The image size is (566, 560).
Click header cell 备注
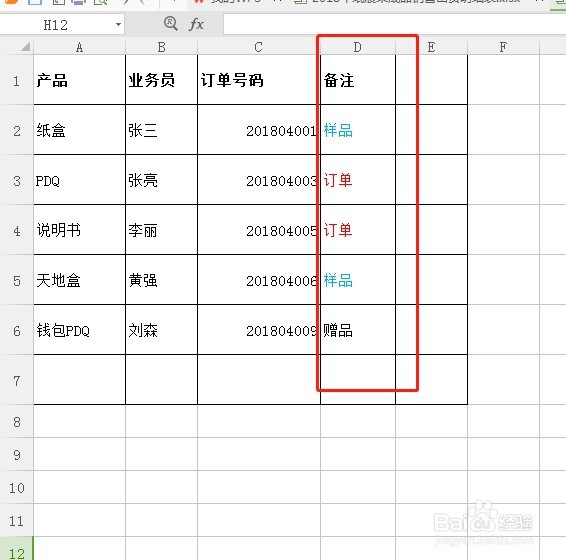click(358, 80)
